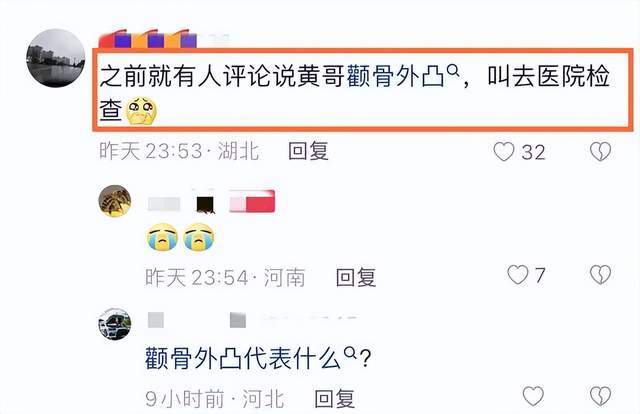
Task: Tap search icon after 颧骨外凸 in top comment
Action: tap(453, 71)
